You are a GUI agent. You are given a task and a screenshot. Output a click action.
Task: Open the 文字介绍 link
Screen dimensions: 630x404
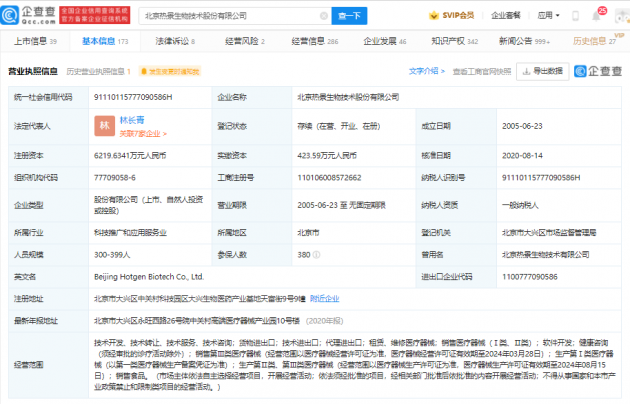click(427, 71)
